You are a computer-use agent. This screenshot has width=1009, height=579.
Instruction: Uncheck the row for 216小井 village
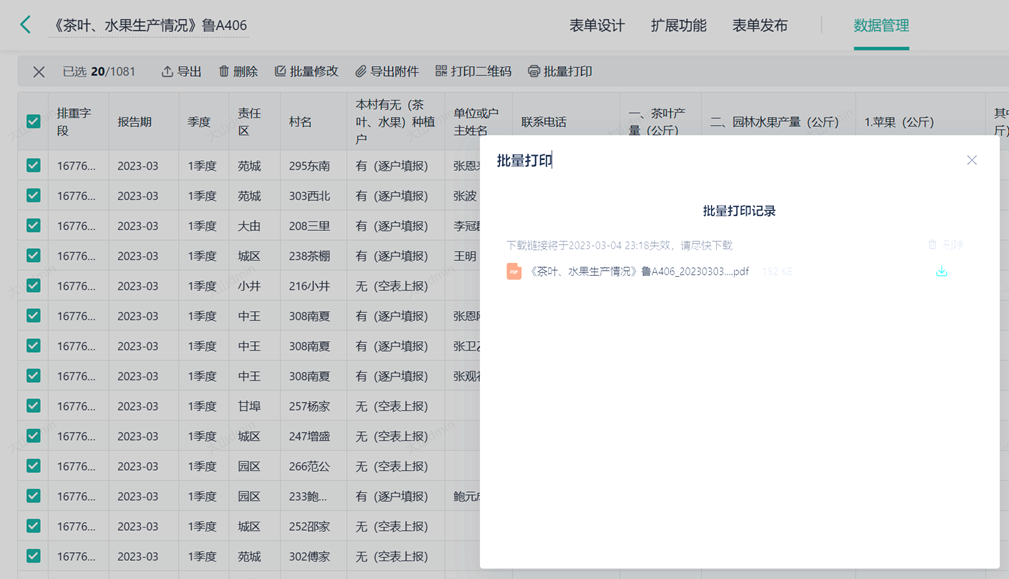(33, 286)
